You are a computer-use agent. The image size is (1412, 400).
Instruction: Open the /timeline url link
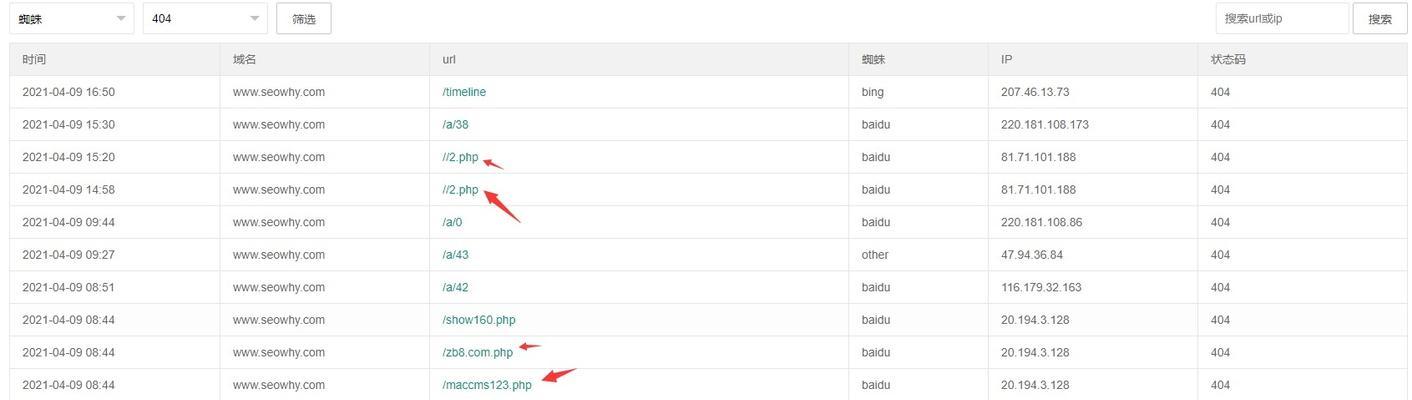pos(464,92)
